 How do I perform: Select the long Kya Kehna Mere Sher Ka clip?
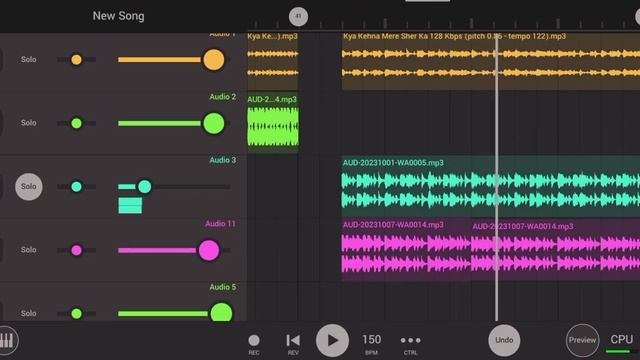coord(491,61)
